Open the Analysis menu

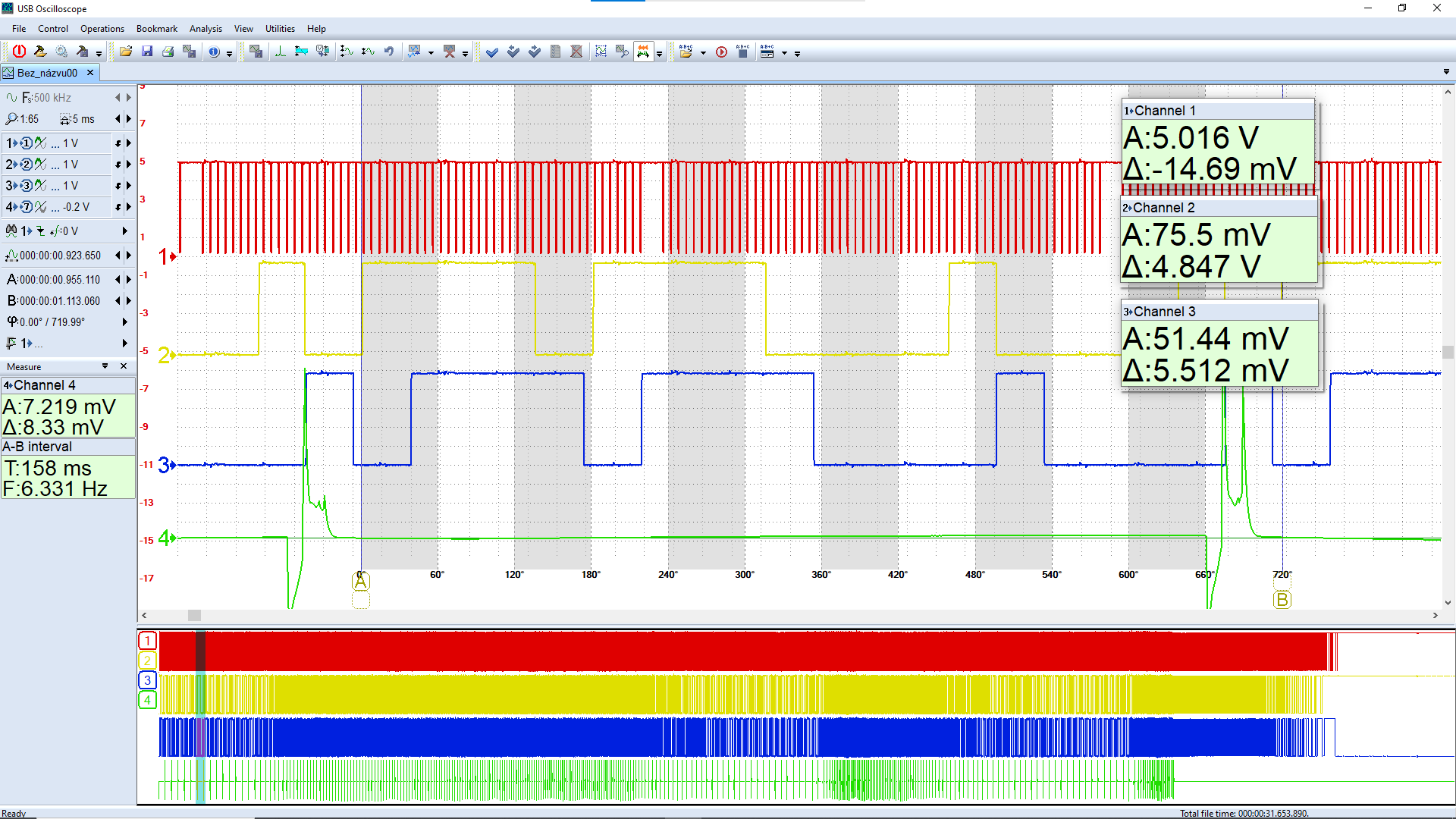pyautogui.click(x=206, y=29)
